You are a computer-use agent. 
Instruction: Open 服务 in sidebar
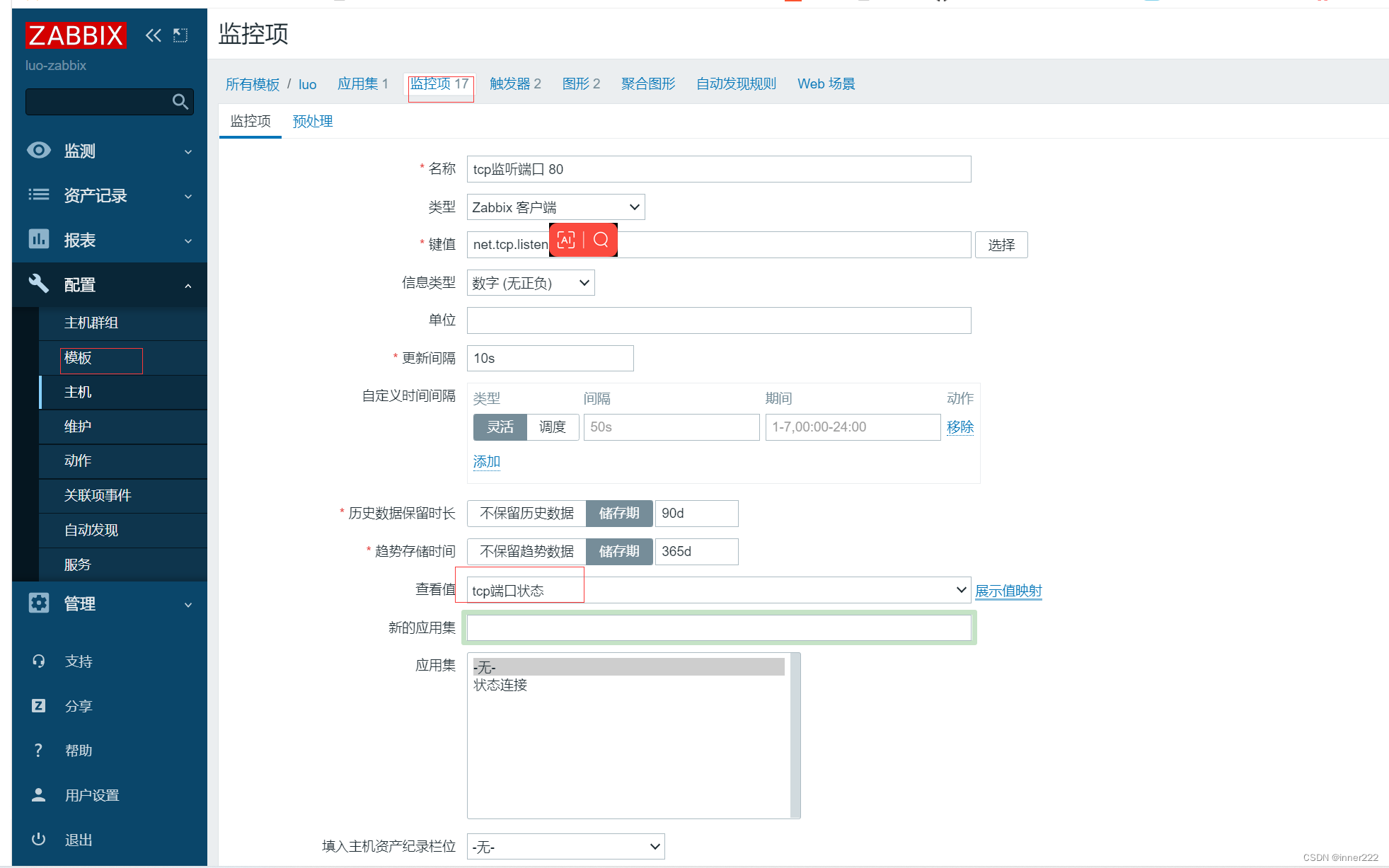click(x=78, y=565)
